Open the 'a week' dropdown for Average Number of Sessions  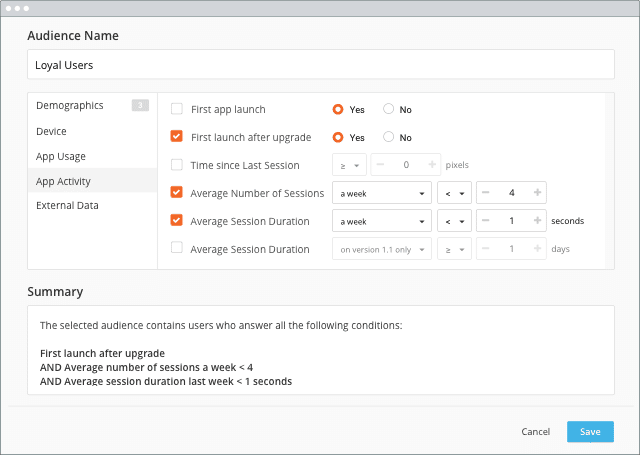pyautogui.click(x=382, y=193)
